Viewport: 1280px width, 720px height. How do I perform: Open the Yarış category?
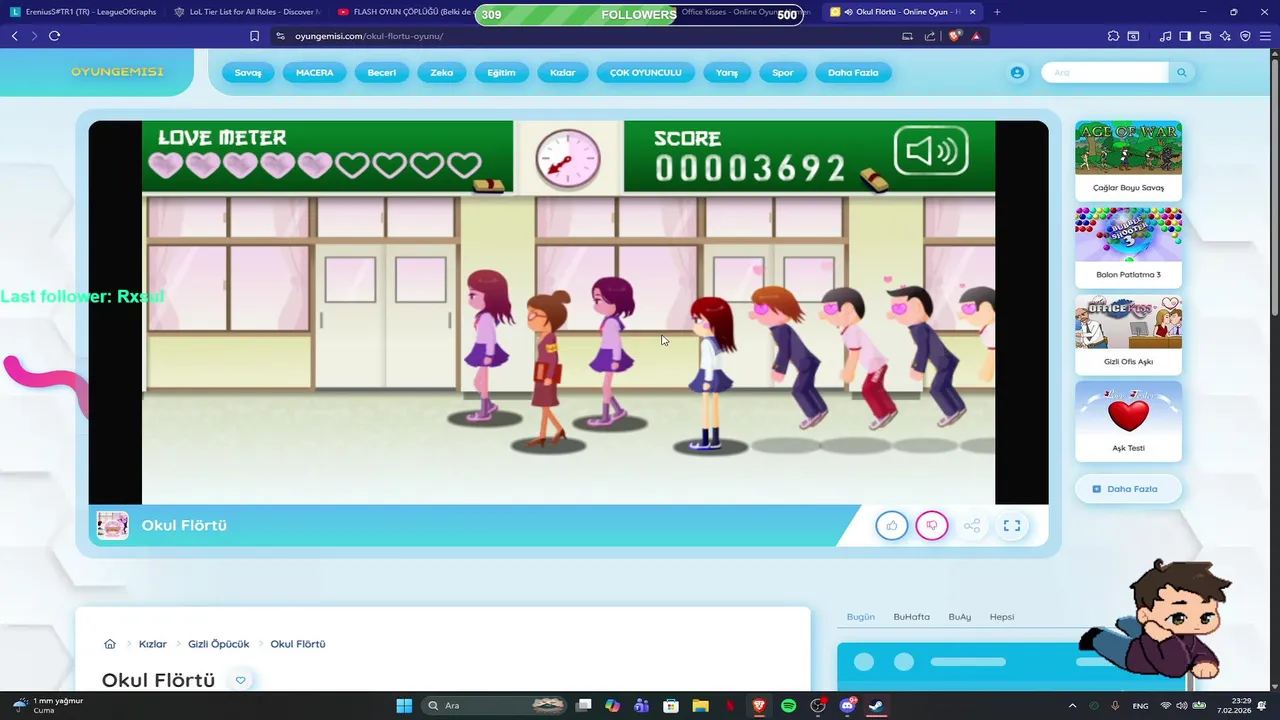[x=727, y=73]
